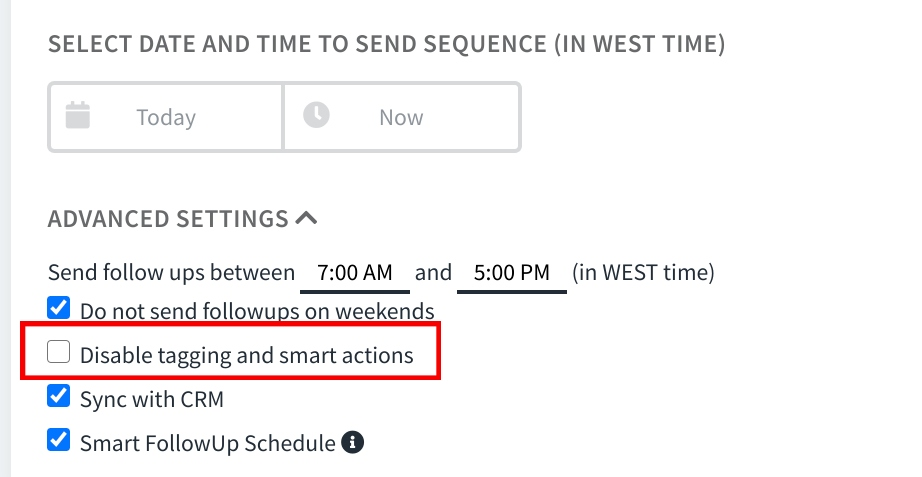This screenshot has height=477, width=922.
Task: Open the Today date picker field
Action: click(x=166, y=117)
